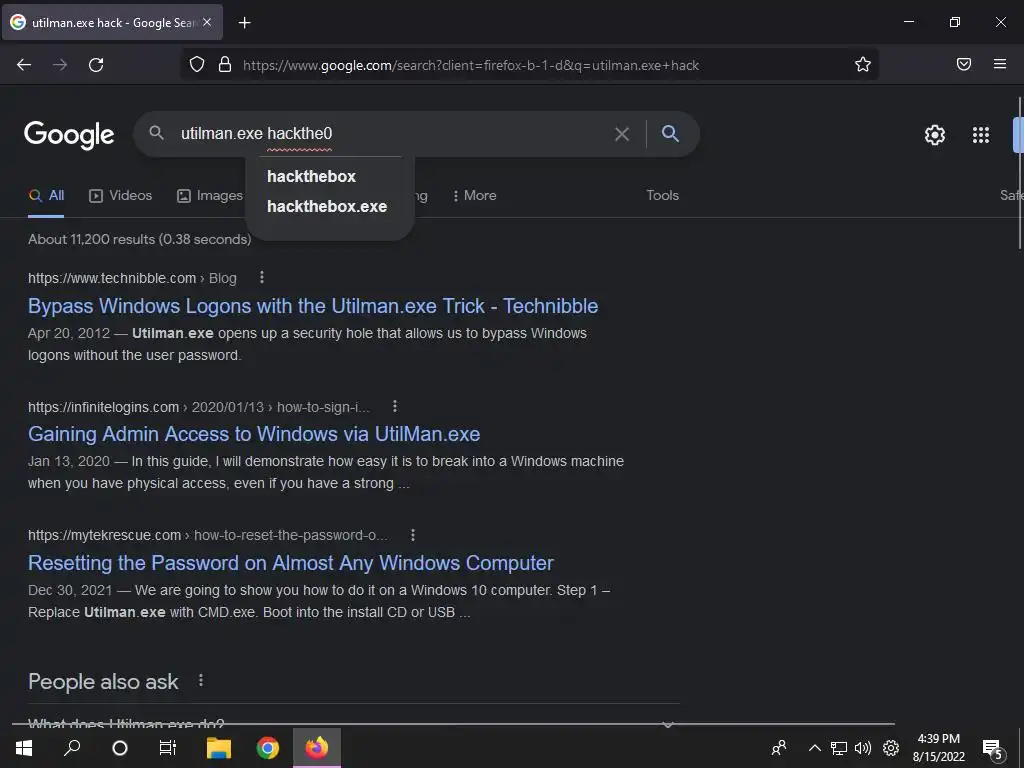Click the Firefox address bar URL
This screenshot has height=768, width=1024.
point(471,65)
